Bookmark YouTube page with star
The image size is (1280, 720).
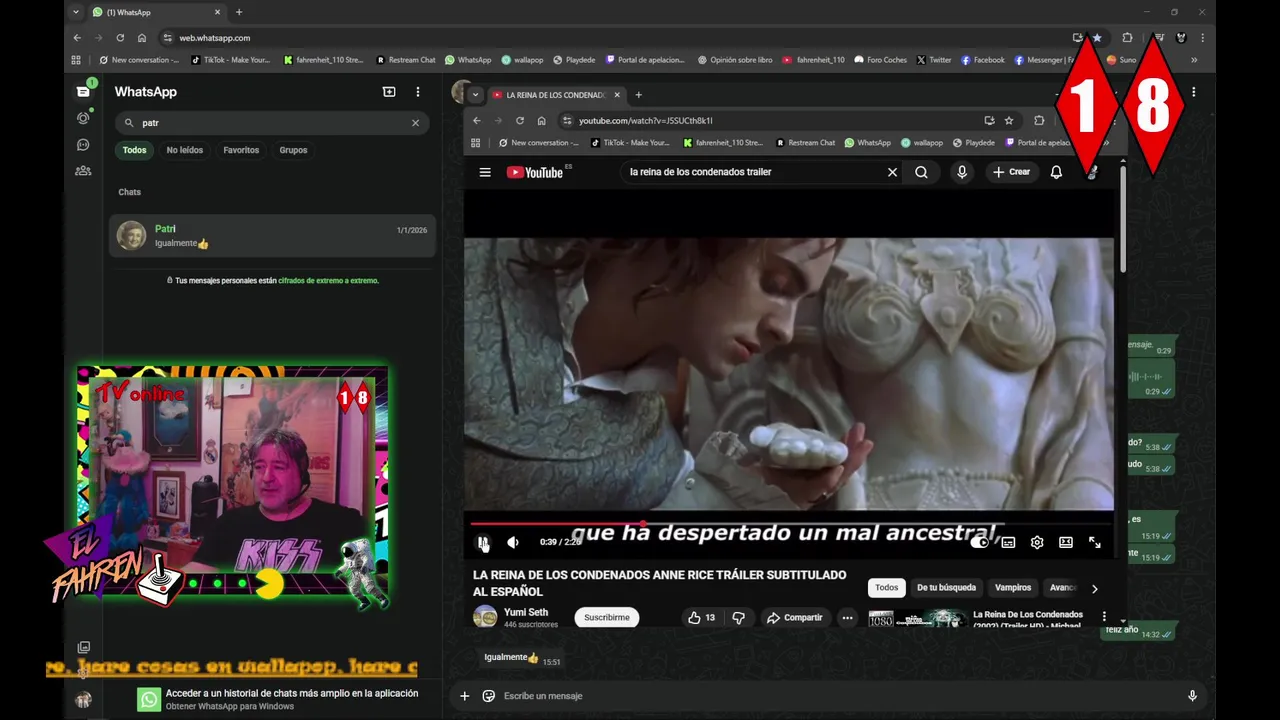click(x=1009, y=121)
